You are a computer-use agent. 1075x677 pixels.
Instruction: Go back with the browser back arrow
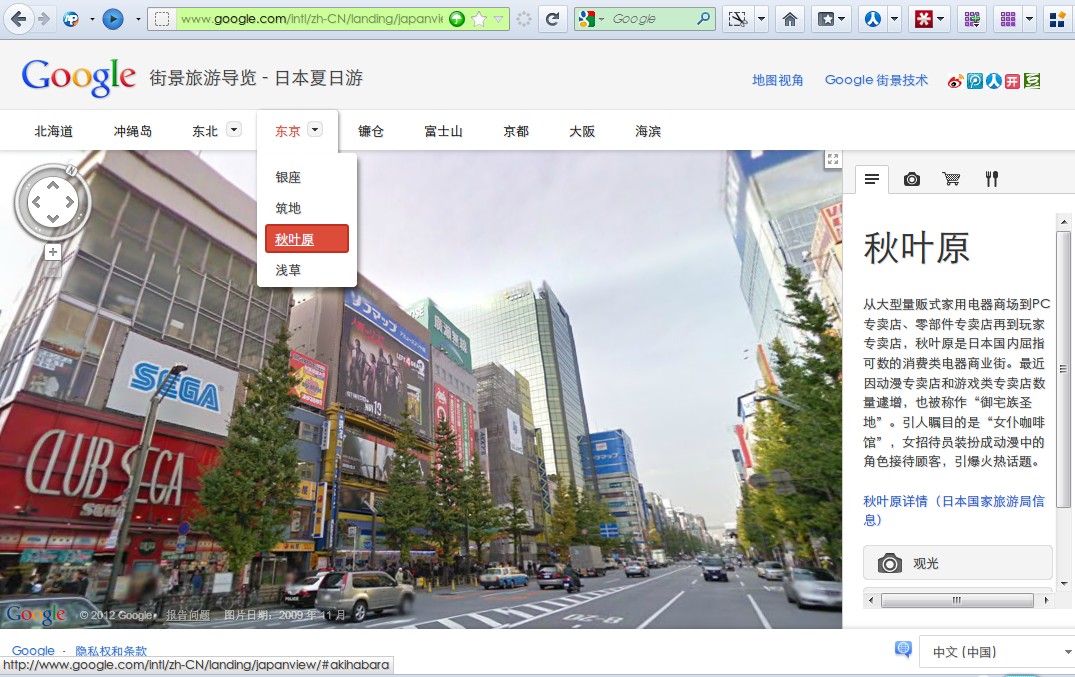19,19
